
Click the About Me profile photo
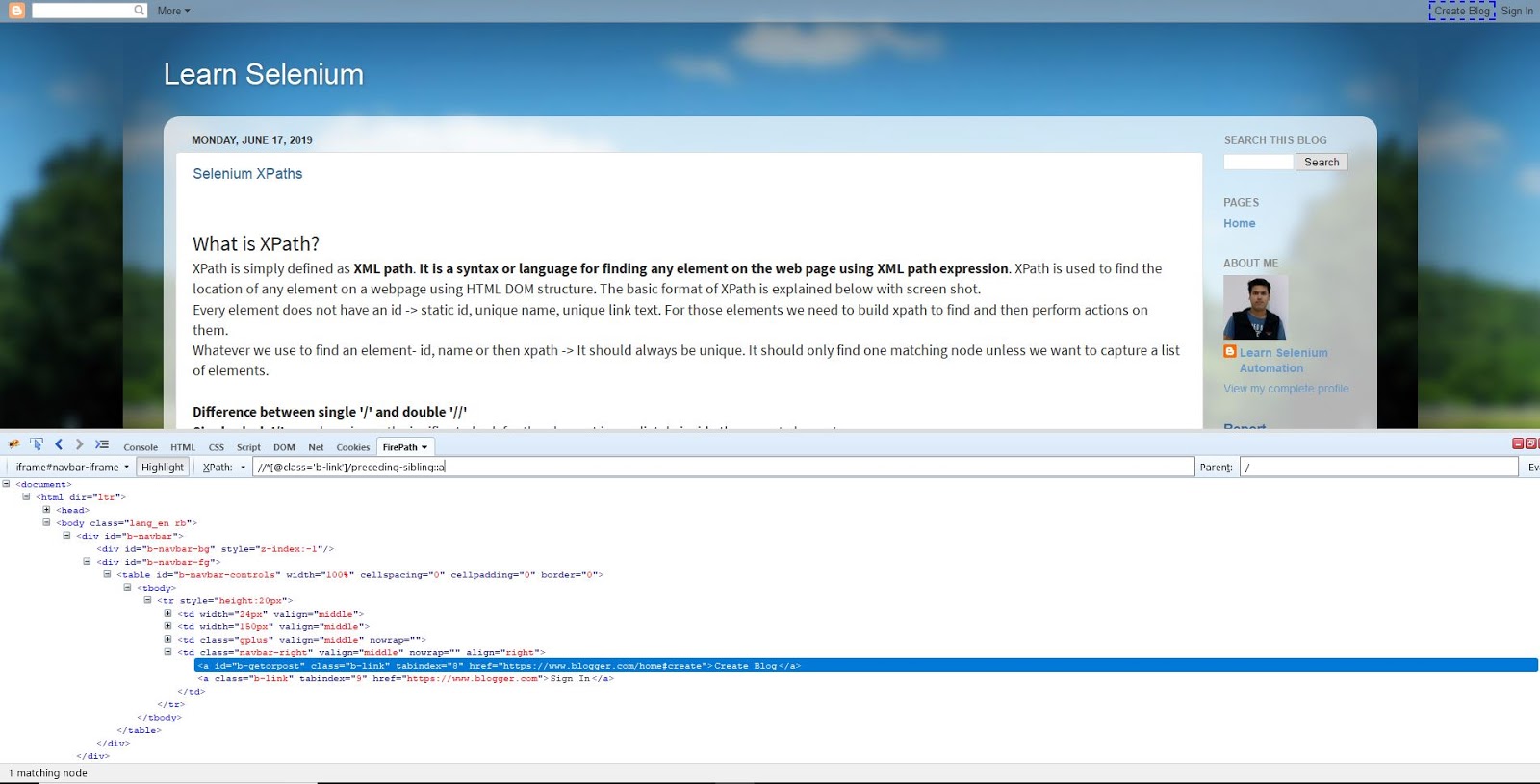click(x=1255, y=307)
